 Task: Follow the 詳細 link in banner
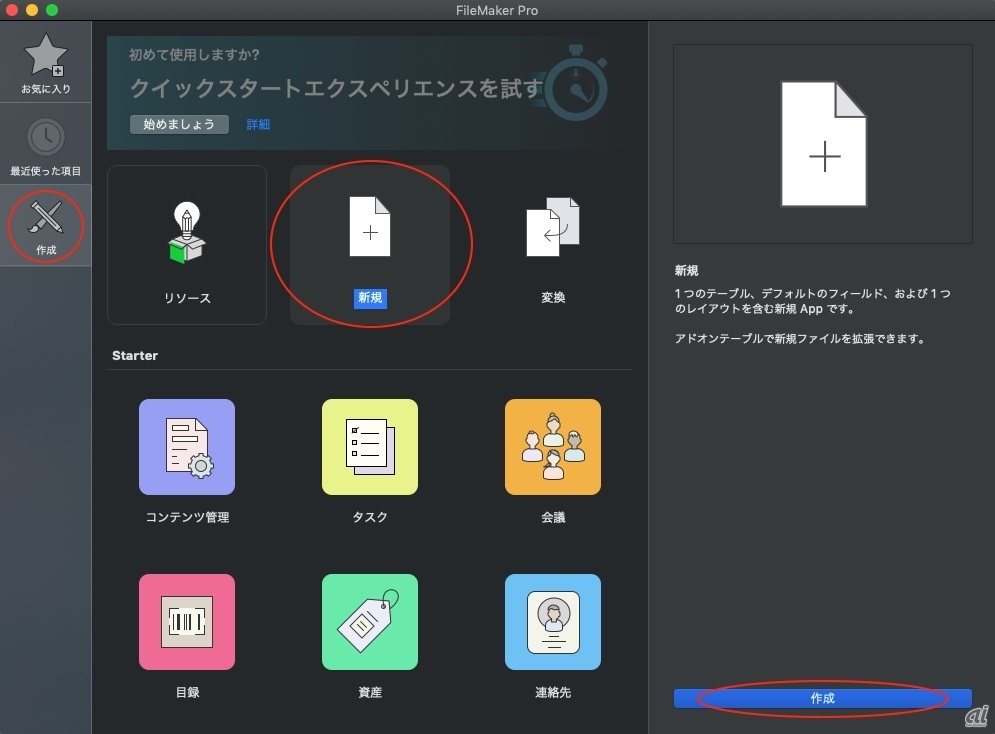tap(258, 125)
